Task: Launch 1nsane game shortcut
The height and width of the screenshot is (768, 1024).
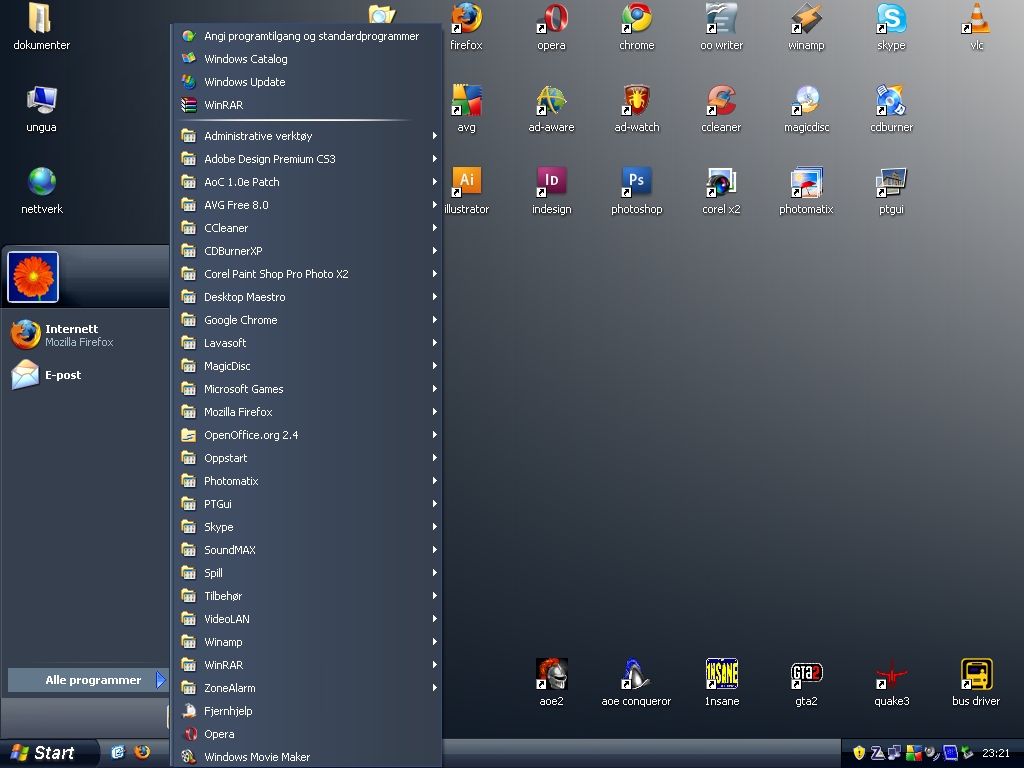Action: pyautogui.click(x=722, y=682)
